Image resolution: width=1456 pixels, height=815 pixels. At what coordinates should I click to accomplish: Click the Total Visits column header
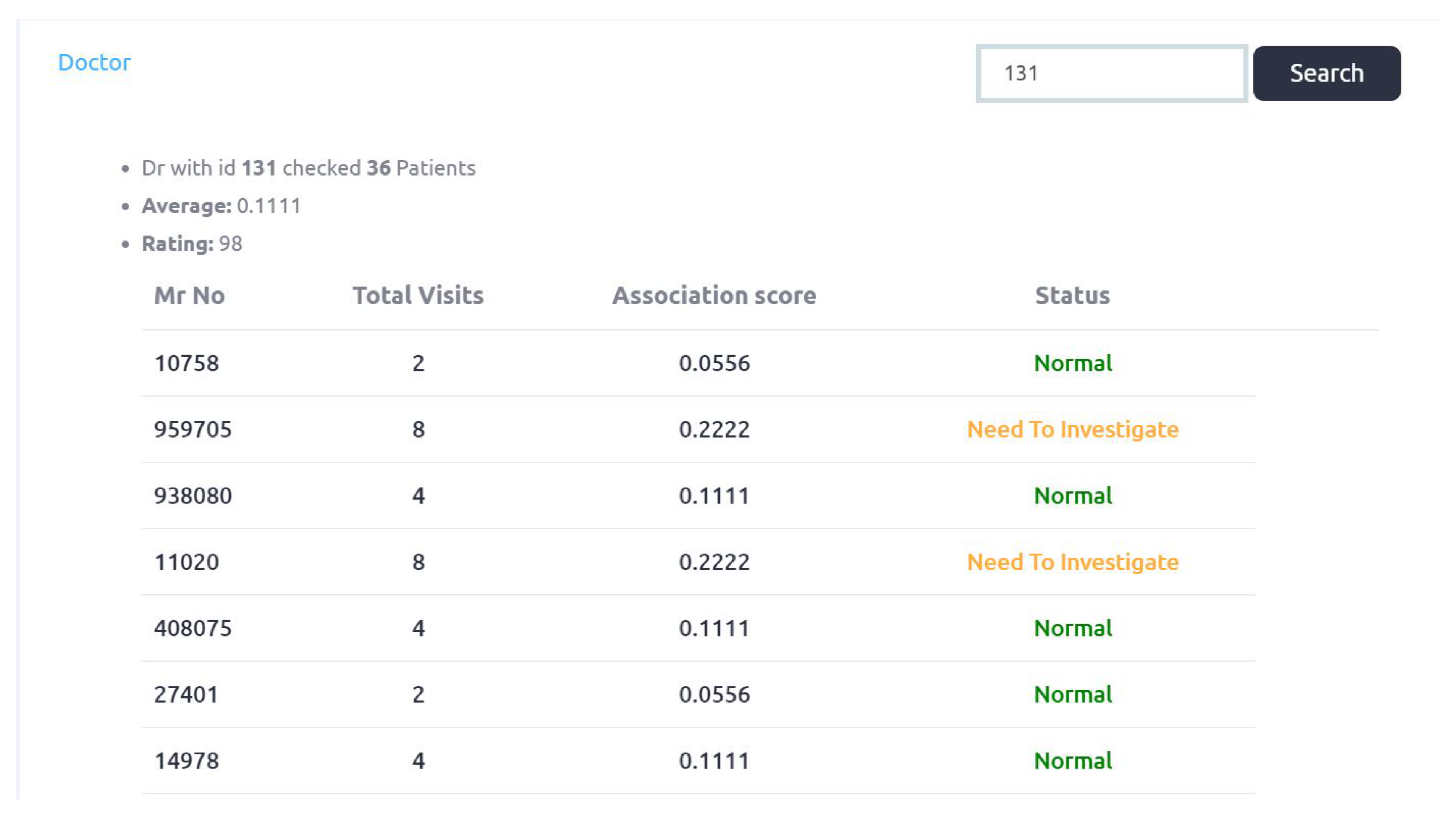point(418,295)
